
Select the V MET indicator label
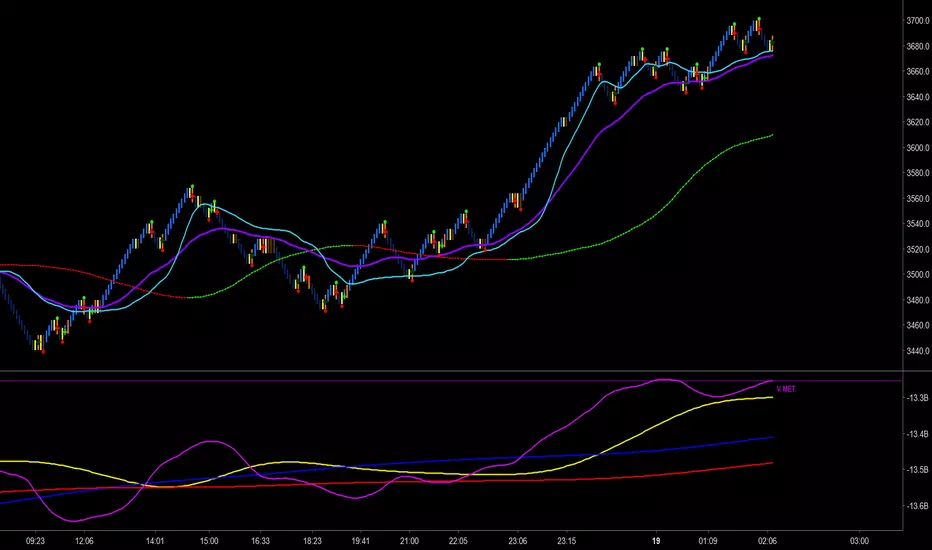point(786,389)
